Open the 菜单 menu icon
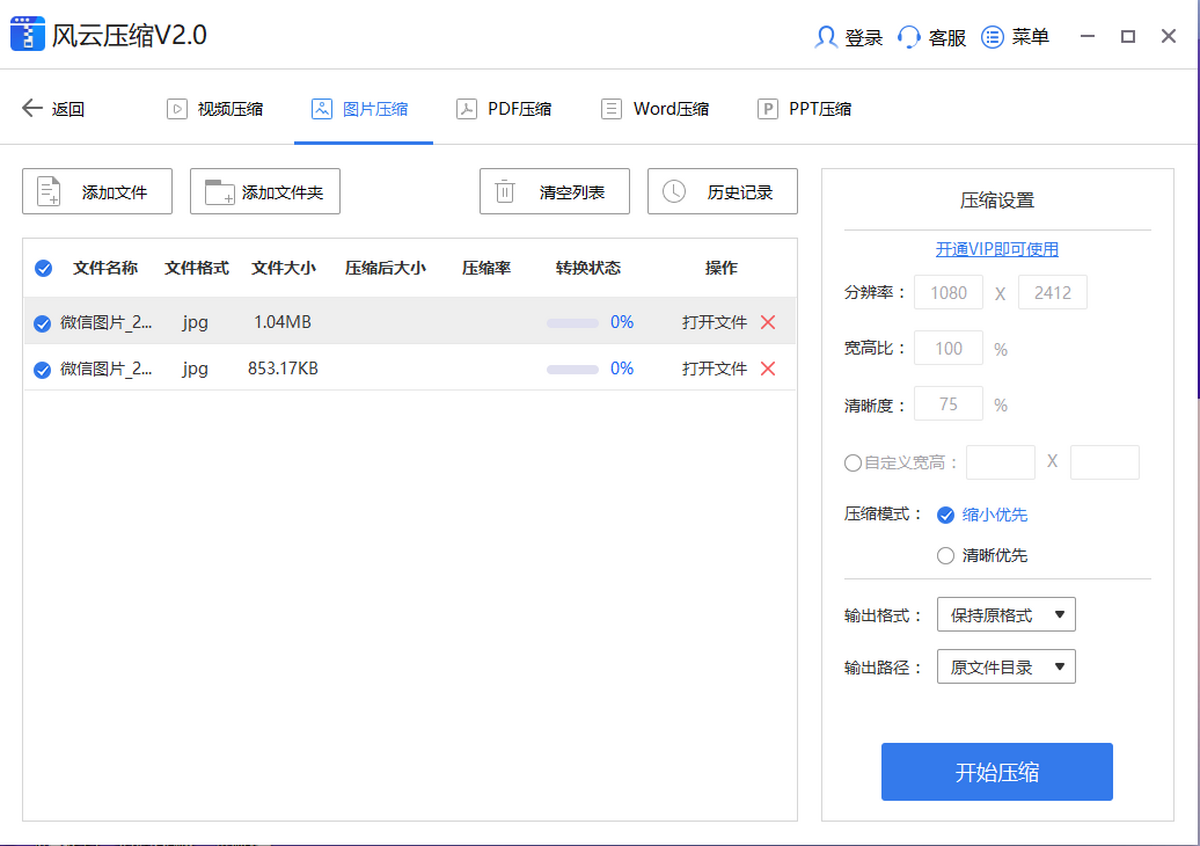 pyautogui.click(x=992, y=37)
